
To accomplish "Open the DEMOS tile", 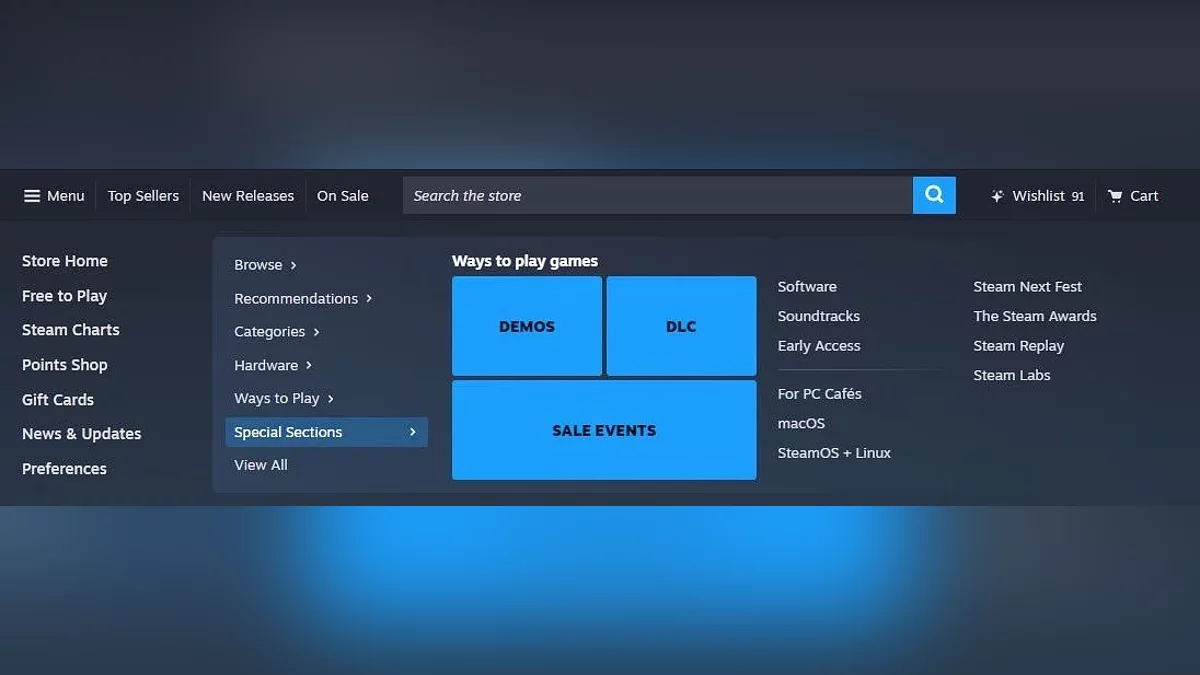I will 527,326.
